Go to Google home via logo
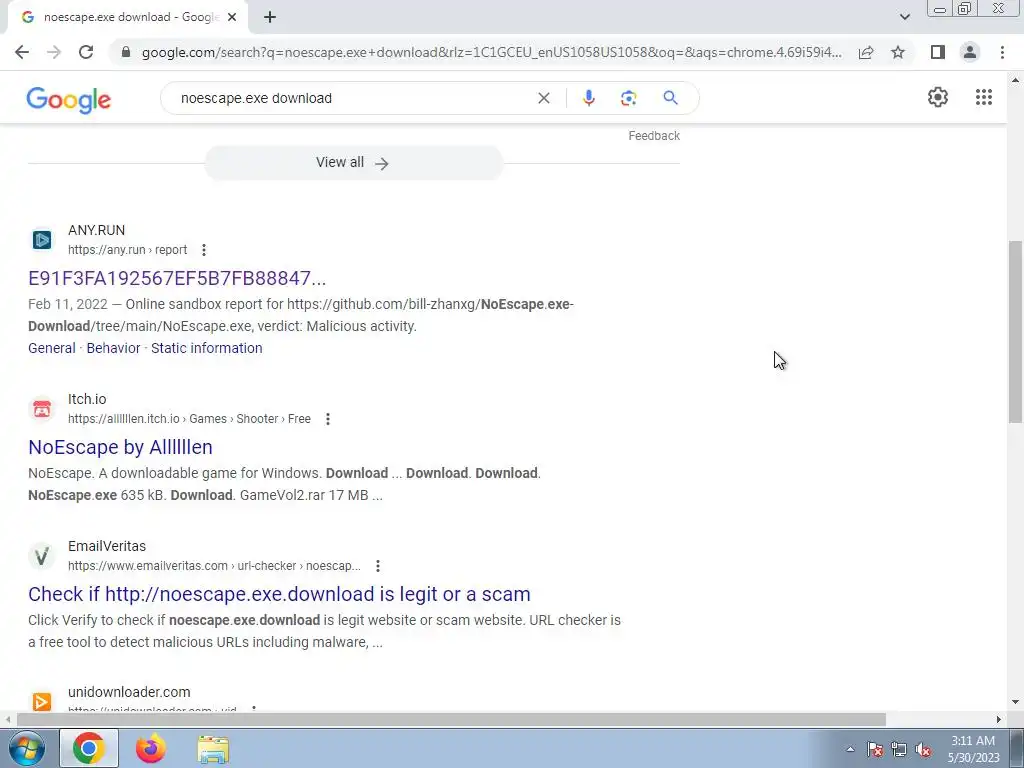The image size is (1024, 768). point(69,100)
